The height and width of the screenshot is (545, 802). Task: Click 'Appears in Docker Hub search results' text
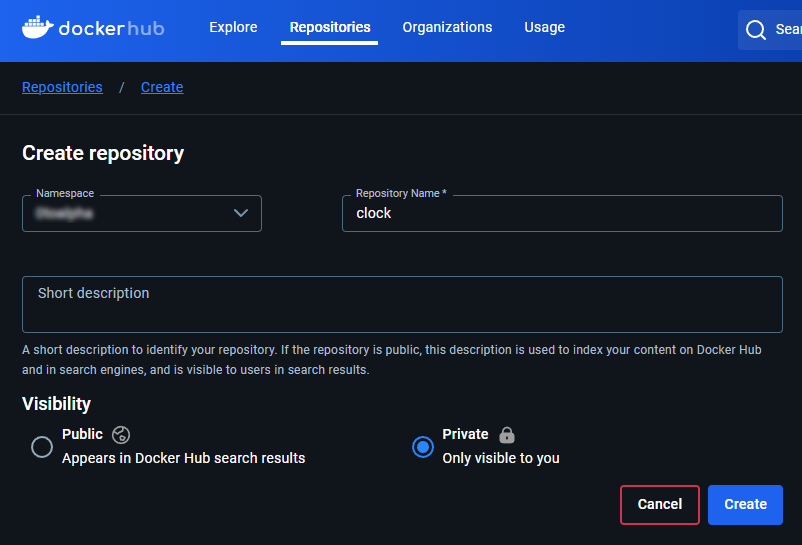coord(184,458)
